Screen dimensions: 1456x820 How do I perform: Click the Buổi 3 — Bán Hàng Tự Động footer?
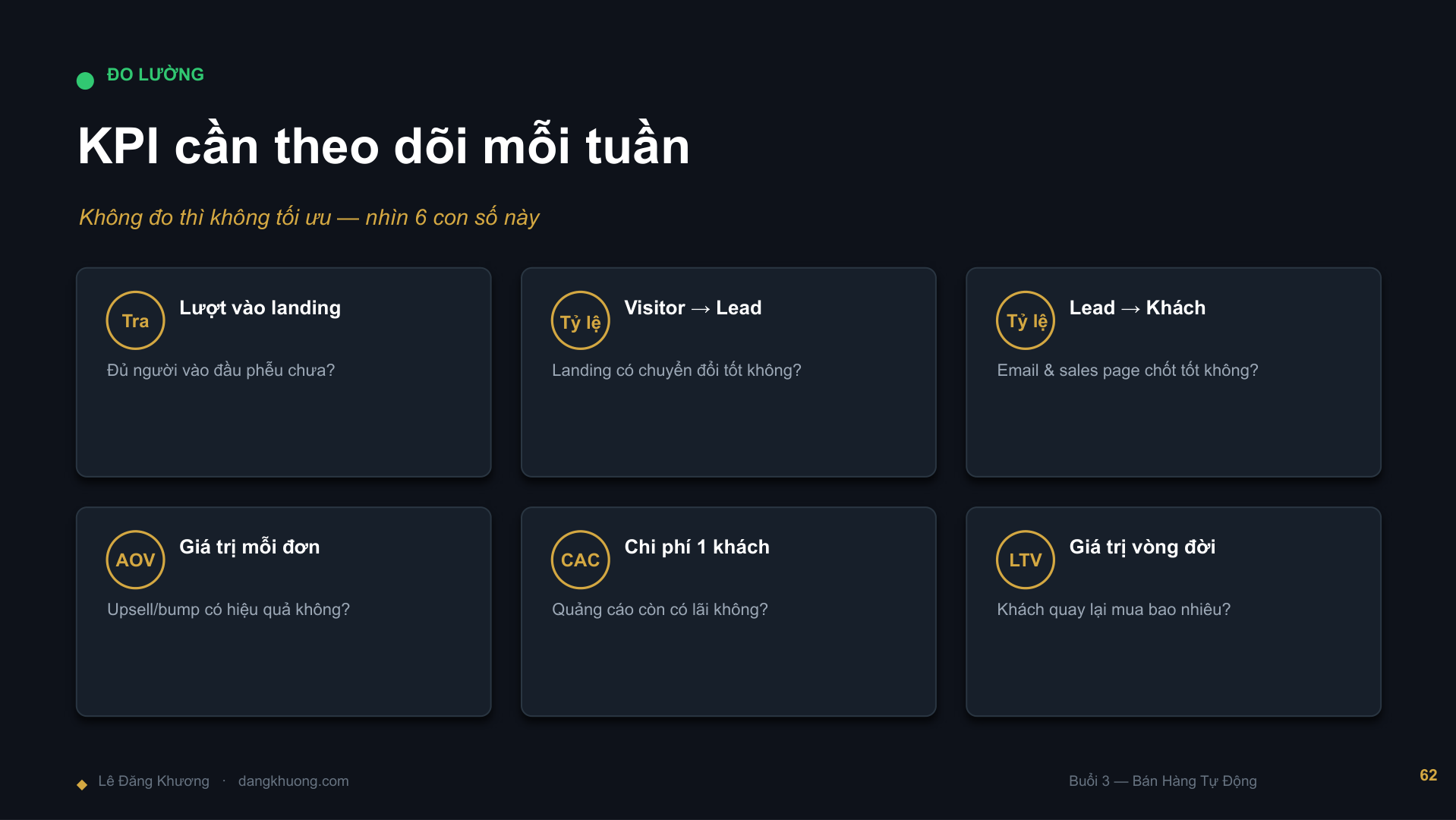(x=1162, y=781)
